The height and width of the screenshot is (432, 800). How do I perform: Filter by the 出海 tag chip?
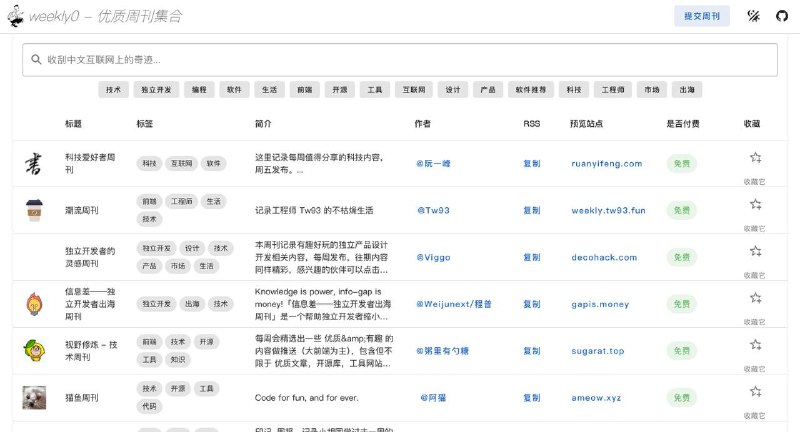click(687, 89)
